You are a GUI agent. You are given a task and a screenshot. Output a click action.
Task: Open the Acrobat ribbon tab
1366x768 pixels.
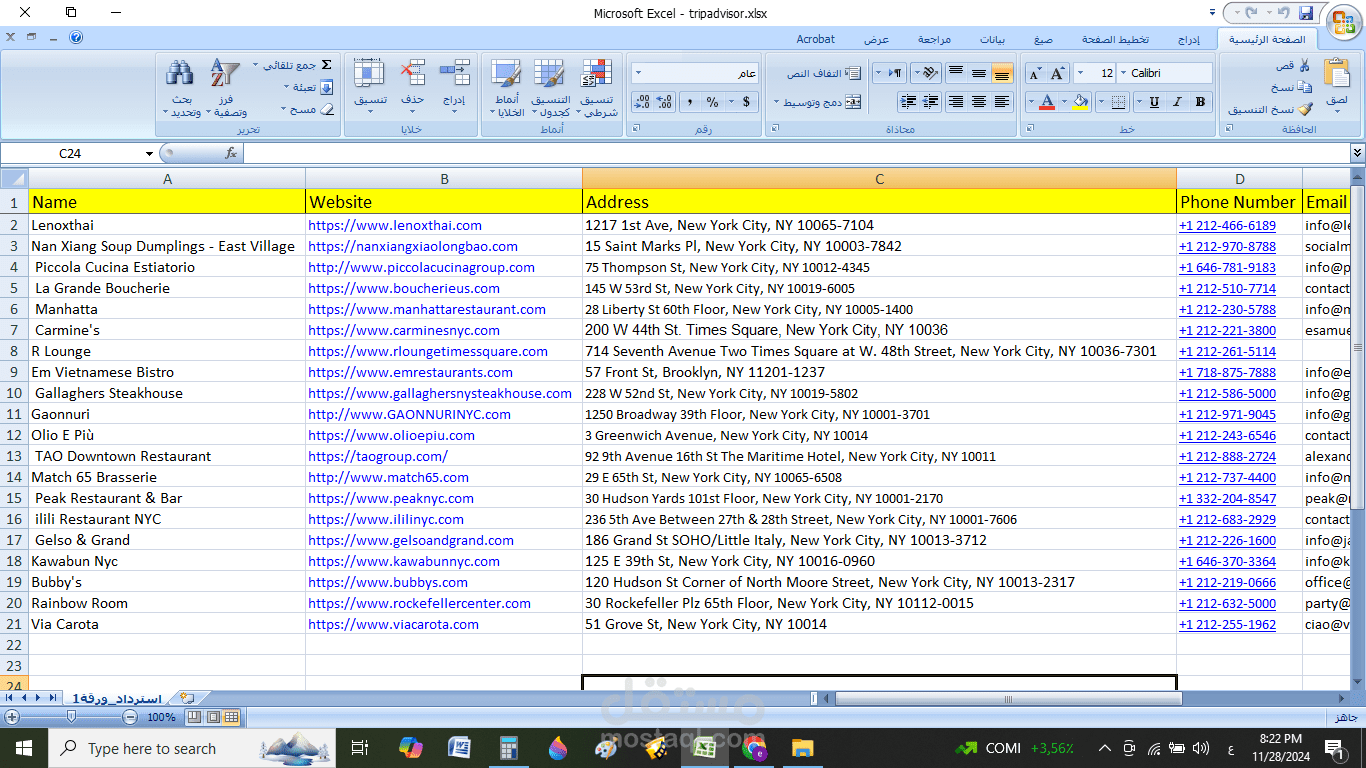coord(815,39)
